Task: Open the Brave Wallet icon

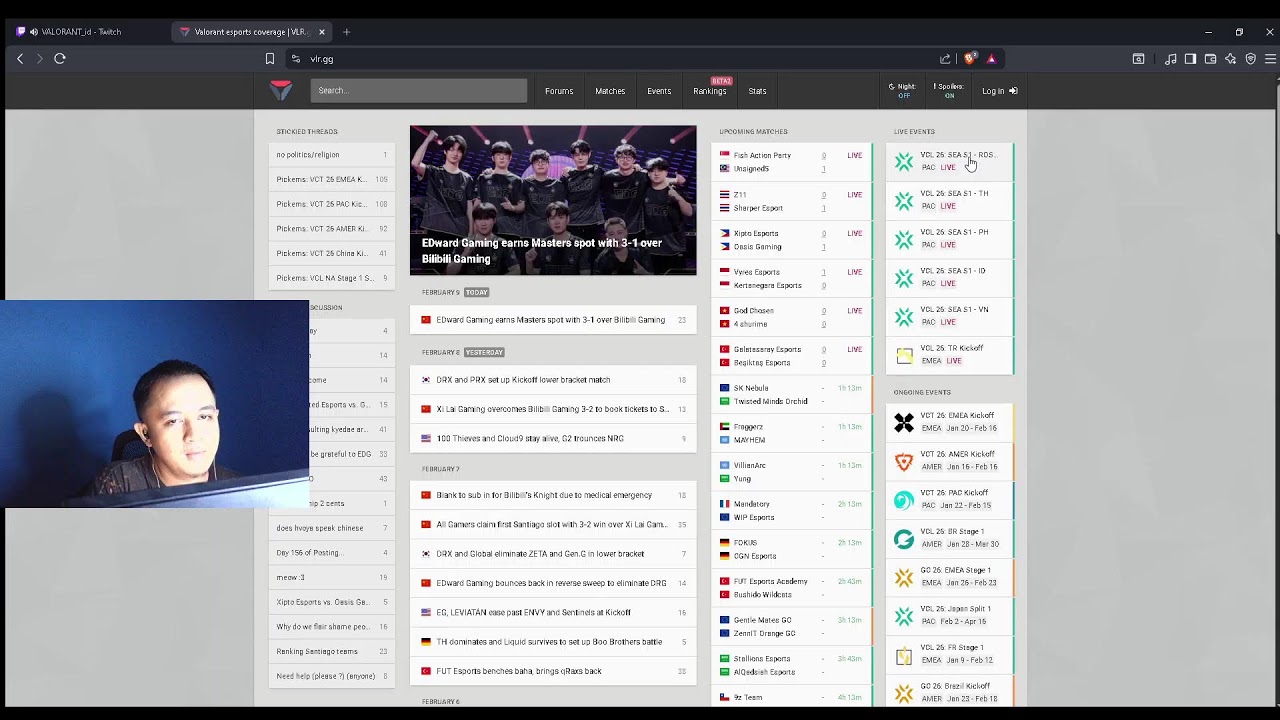Action: tap(1210, 59)
